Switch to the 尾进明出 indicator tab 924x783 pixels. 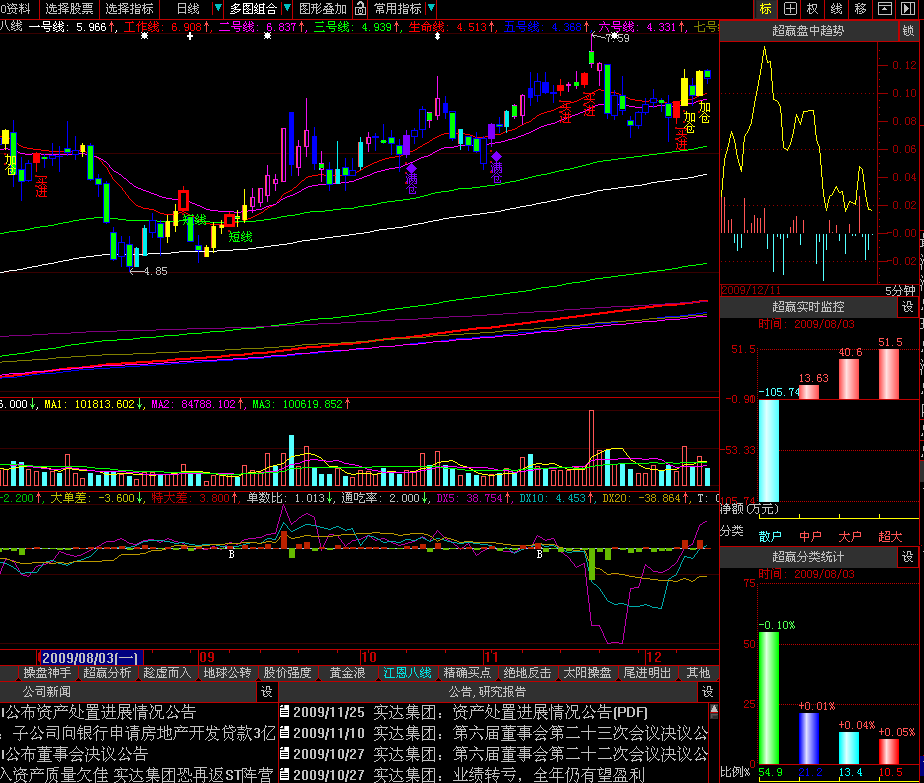click(648, 673)
